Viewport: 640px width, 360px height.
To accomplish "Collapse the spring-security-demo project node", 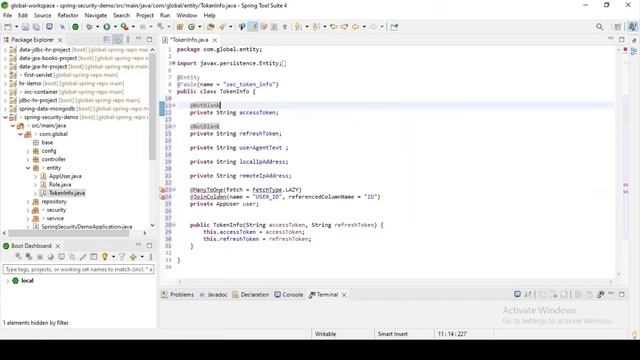I will [x=5, y=117].
